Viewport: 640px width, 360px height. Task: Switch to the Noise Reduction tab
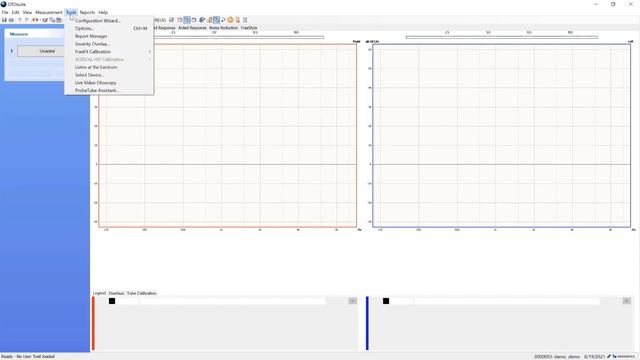[x=223, y=28]
